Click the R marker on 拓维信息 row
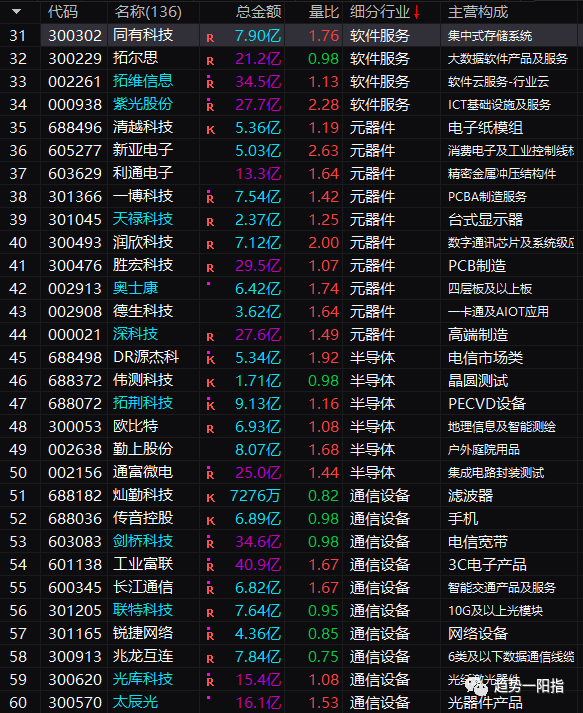The image size is (583, 713). [x=210, y=84]
